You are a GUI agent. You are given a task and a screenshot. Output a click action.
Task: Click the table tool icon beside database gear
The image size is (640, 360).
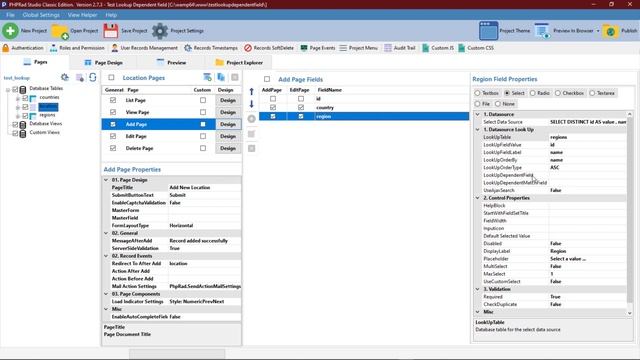click(x=80, y=78)
